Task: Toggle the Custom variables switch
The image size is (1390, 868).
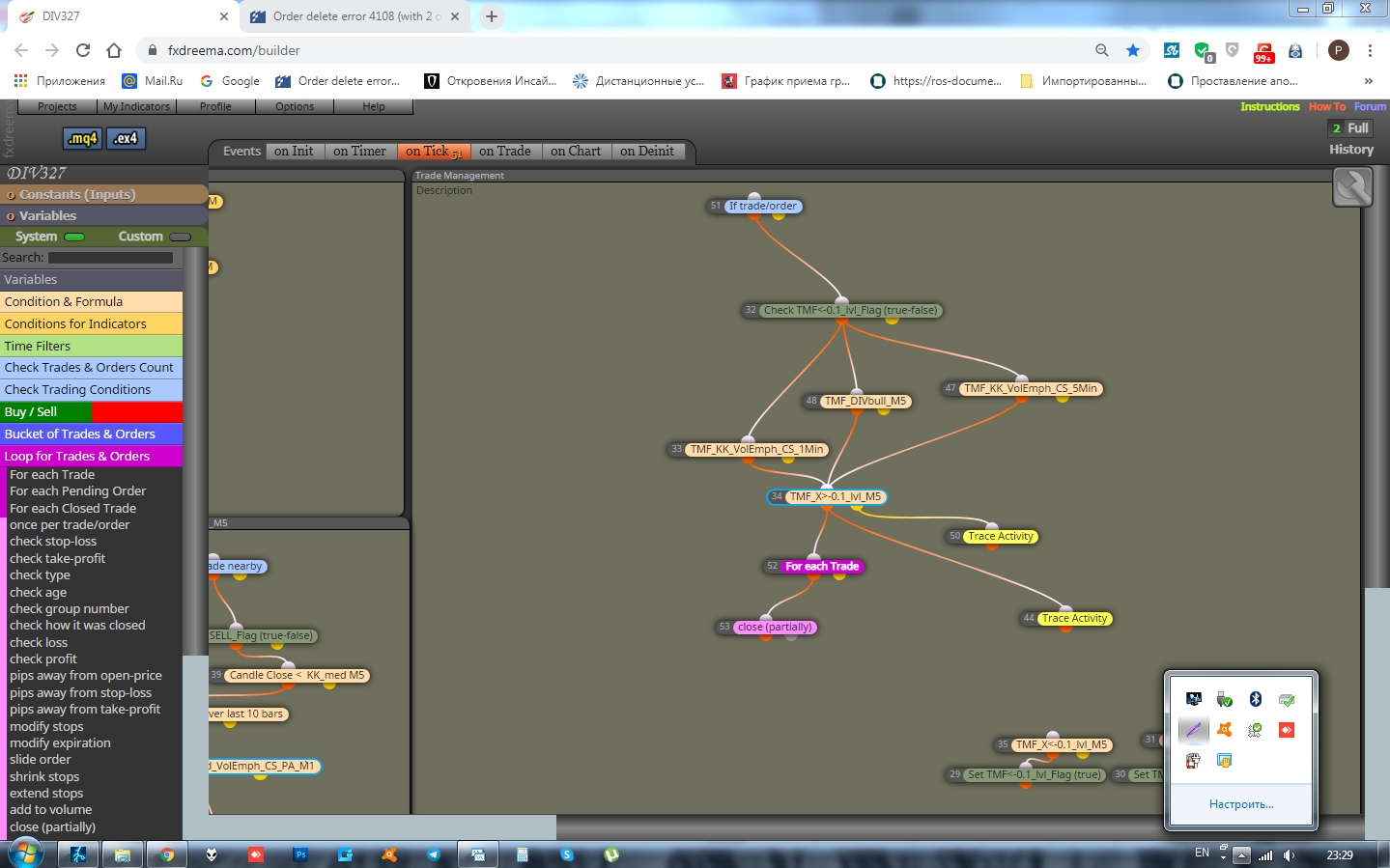Action: pos(180,237)
